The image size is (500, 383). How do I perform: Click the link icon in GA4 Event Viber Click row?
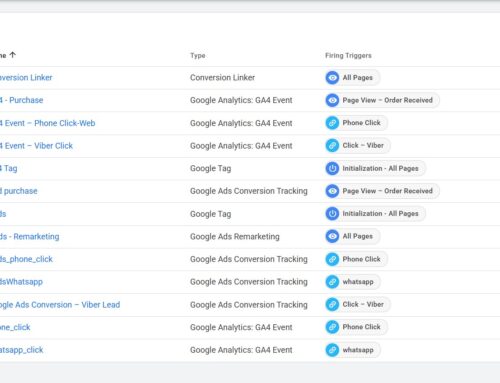coord(332,146)
